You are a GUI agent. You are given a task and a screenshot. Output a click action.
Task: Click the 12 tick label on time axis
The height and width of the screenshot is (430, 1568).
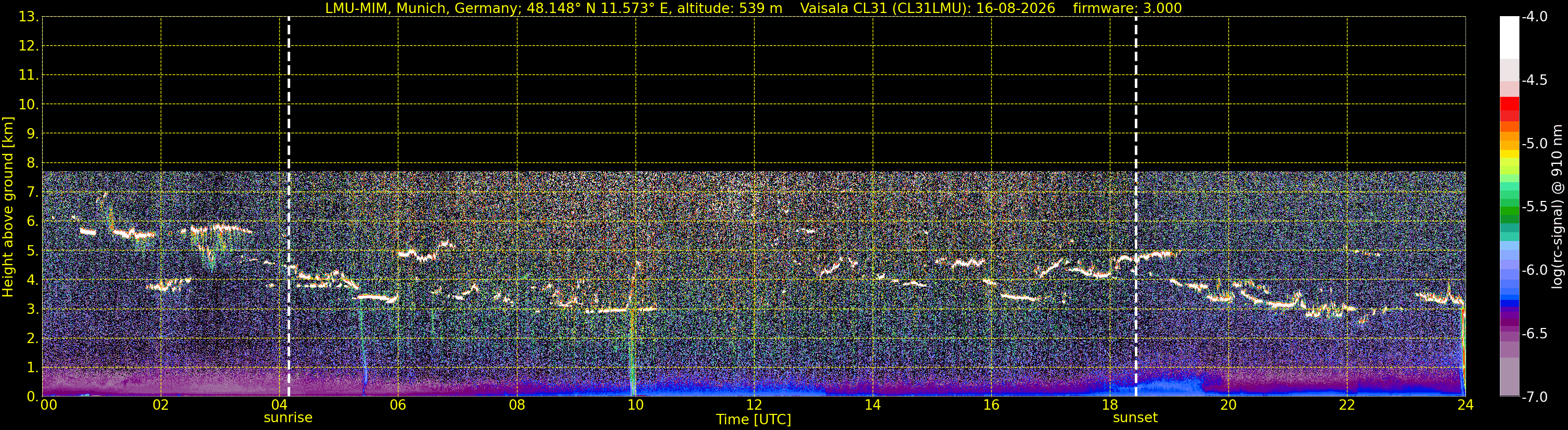pyautogui.click(x=754, y=405)
